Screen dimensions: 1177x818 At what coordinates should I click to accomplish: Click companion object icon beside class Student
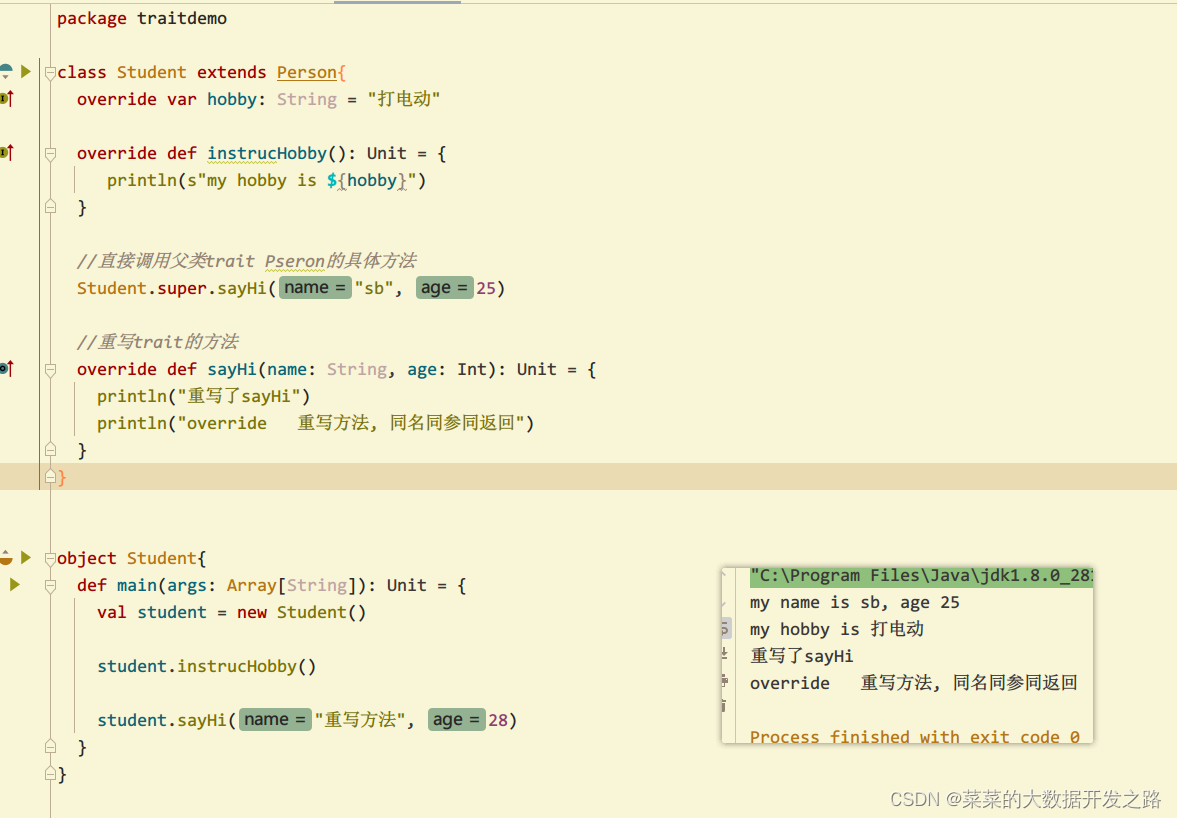[5, 71]
